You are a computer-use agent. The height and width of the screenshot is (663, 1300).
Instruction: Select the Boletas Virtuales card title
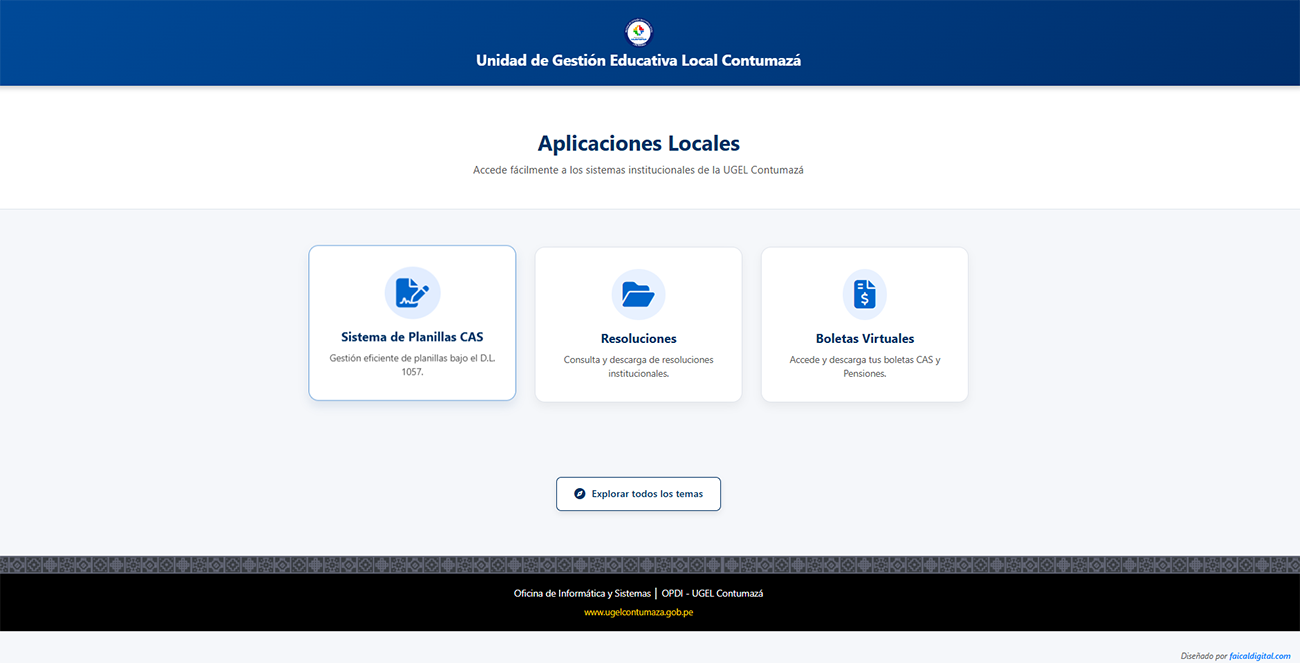click(x=864, y=339)
